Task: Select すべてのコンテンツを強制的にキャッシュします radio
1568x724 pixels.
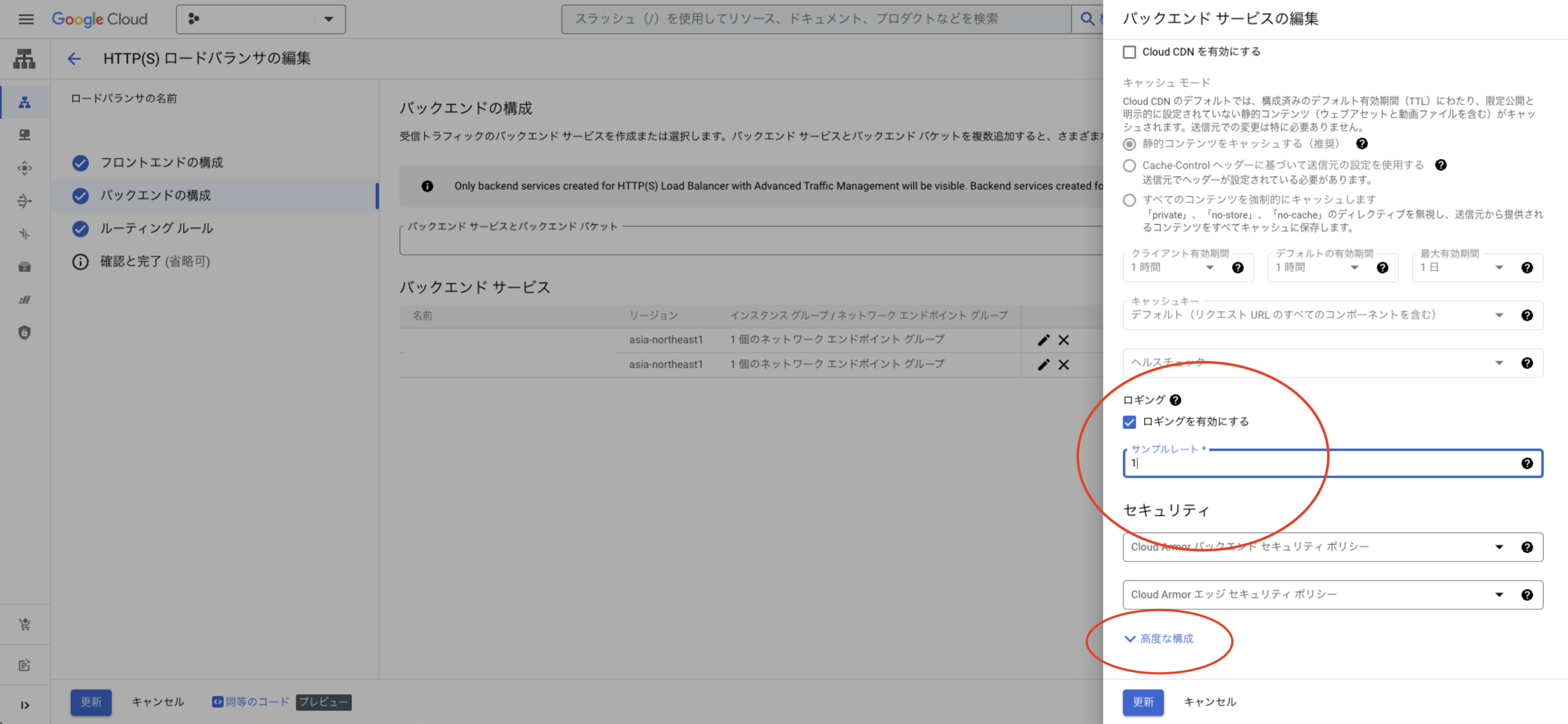Action: click(1129, 200)
